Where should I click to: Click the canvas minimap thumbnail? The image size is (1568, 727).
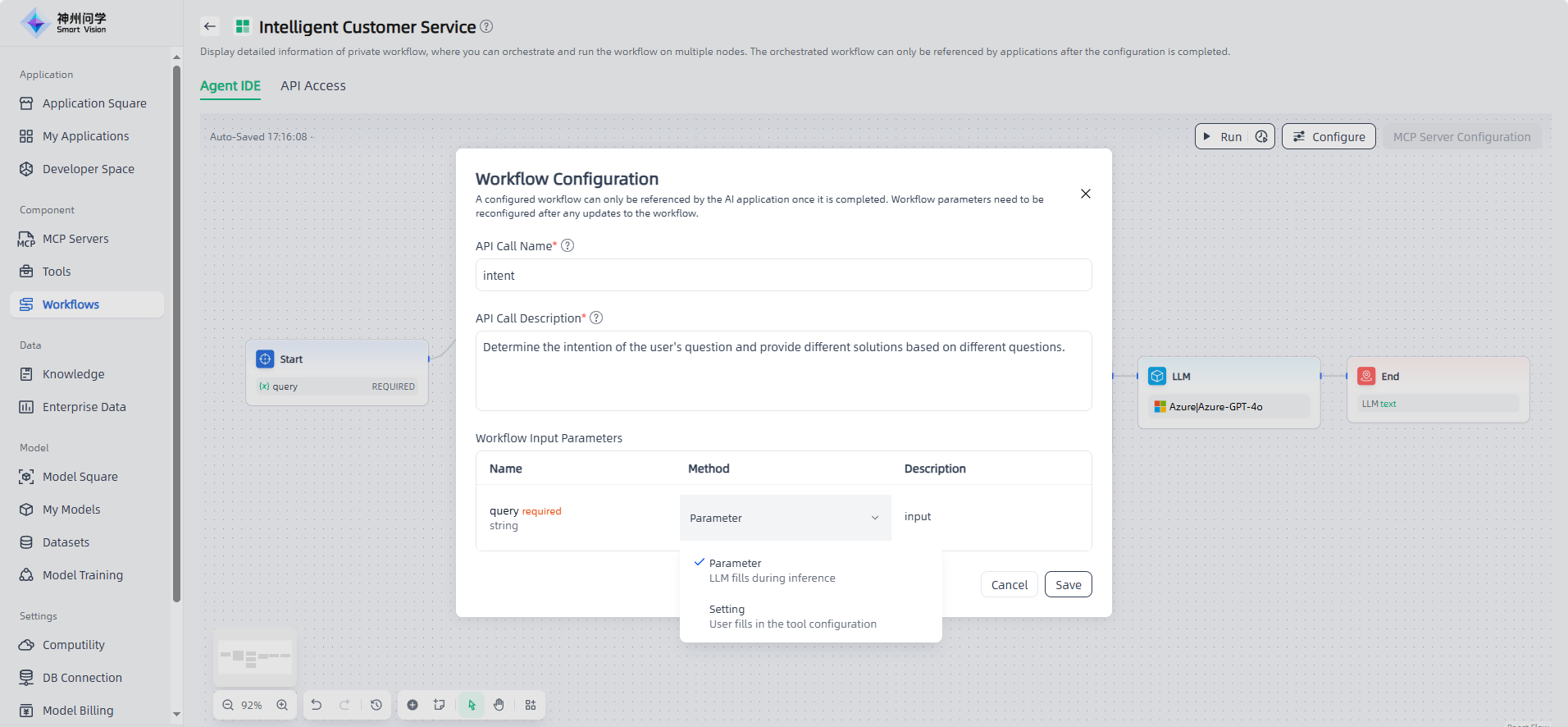coord(255,656)
